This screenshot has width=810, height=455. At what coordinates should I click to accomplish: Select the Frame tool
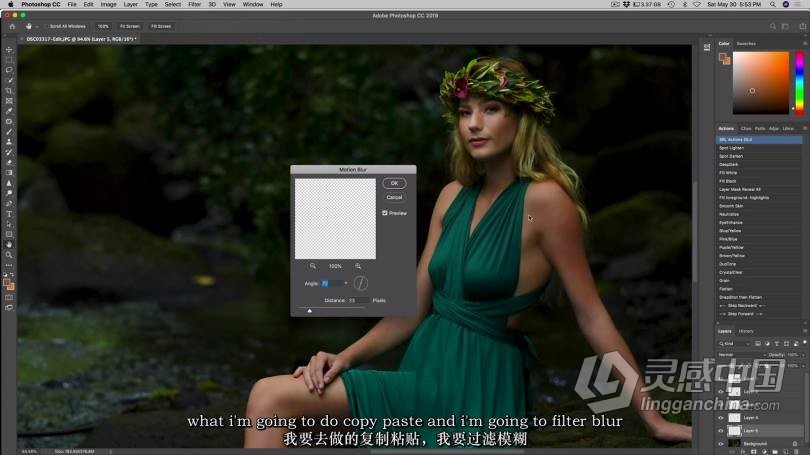click(9, 101)
